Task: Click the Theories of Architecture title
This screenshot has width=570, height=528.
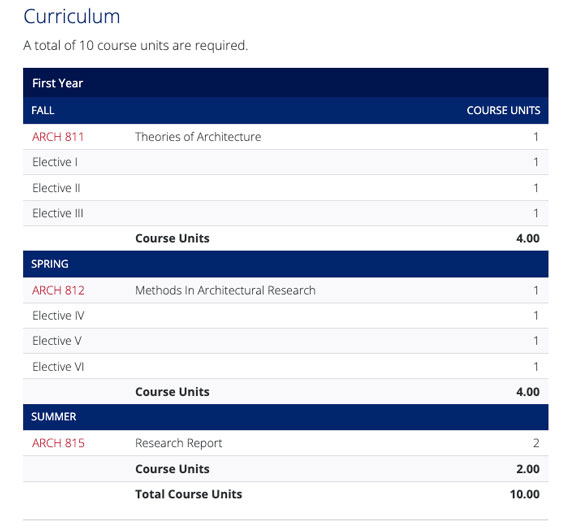Action: (198, 137)
